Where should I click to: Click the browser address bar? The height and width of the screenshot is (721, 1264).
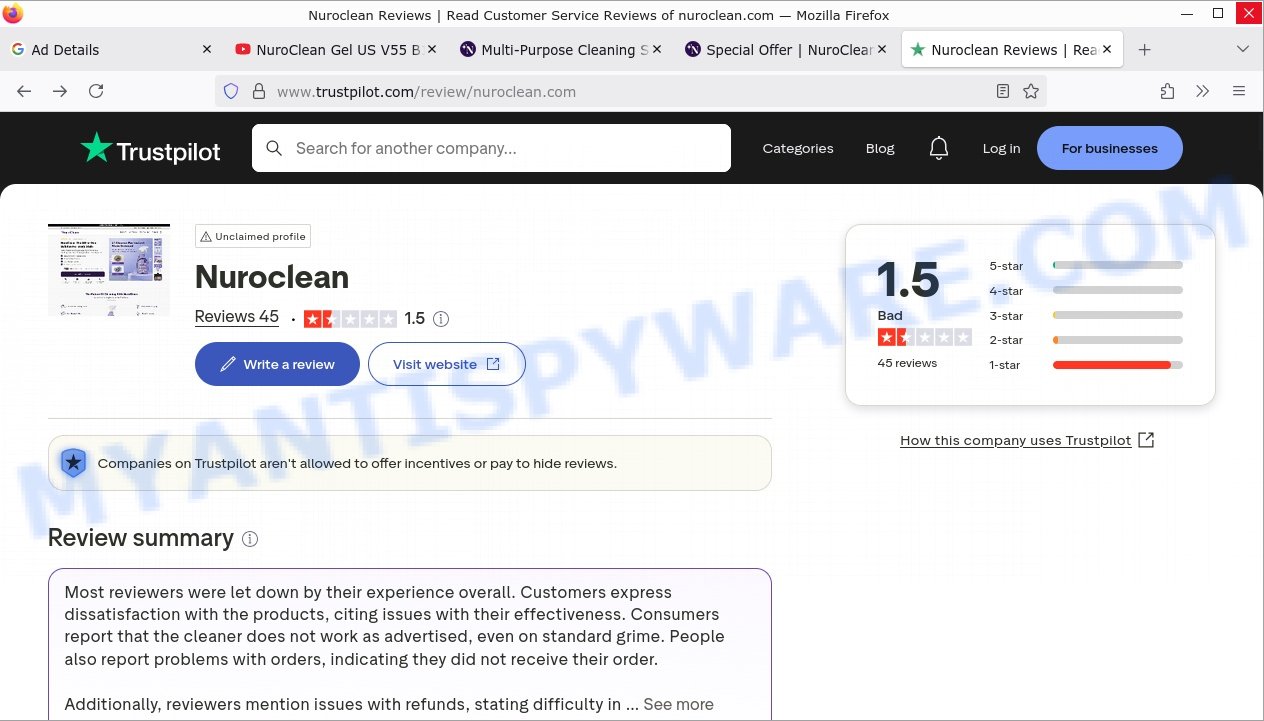pos(630,91)
